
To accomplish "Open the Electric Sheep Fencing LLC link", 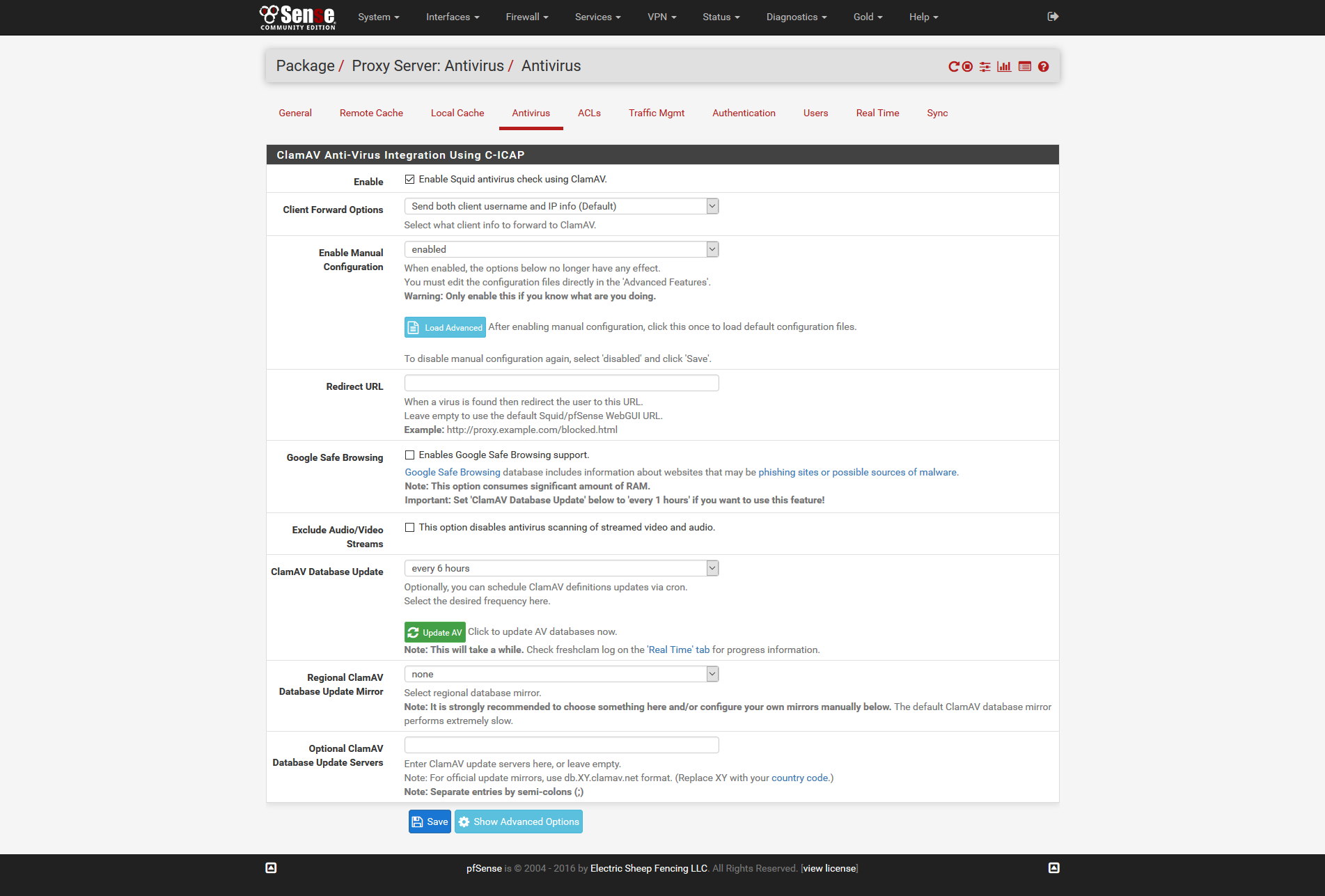I will pos(649,868).
